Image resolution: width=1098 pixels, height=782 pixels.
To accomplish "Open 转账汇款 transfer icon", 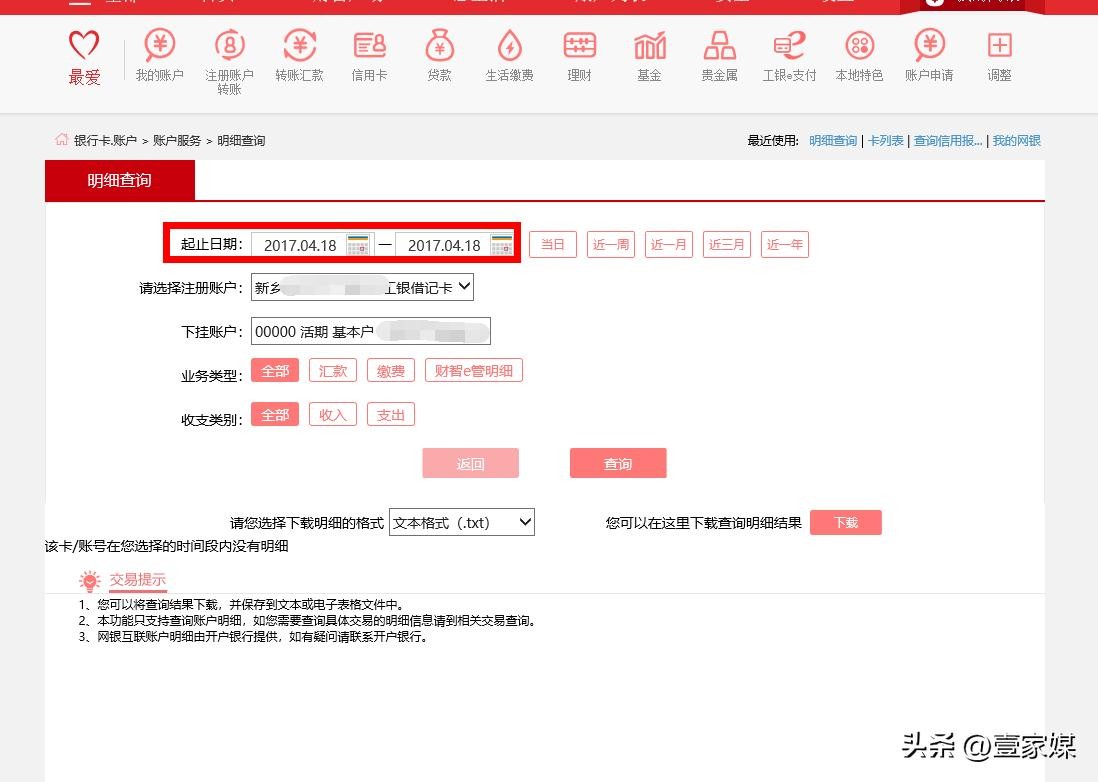I will point(299,46).
